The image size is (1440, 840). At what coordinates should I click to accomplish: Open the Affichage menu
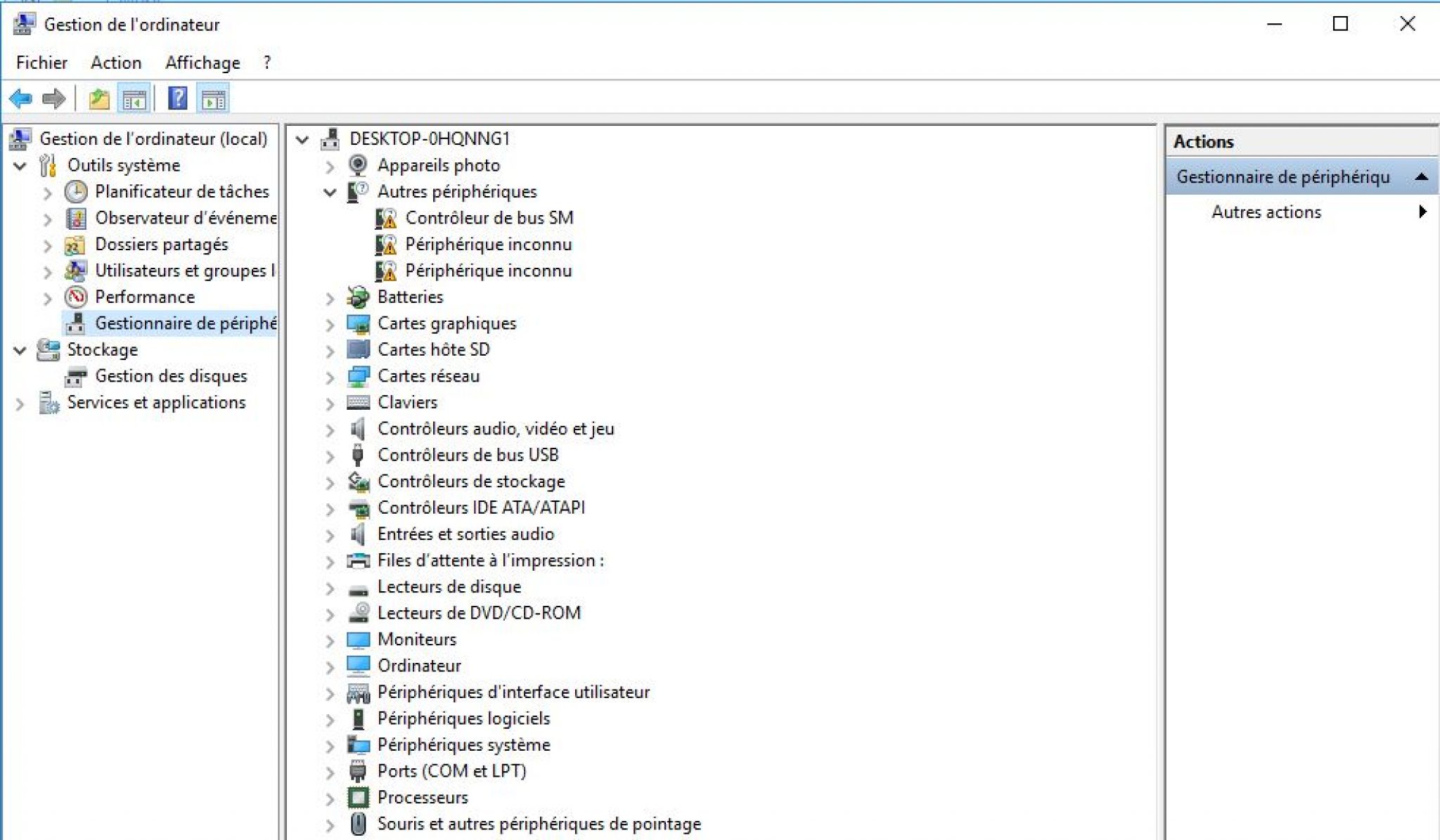click(202, 63)
